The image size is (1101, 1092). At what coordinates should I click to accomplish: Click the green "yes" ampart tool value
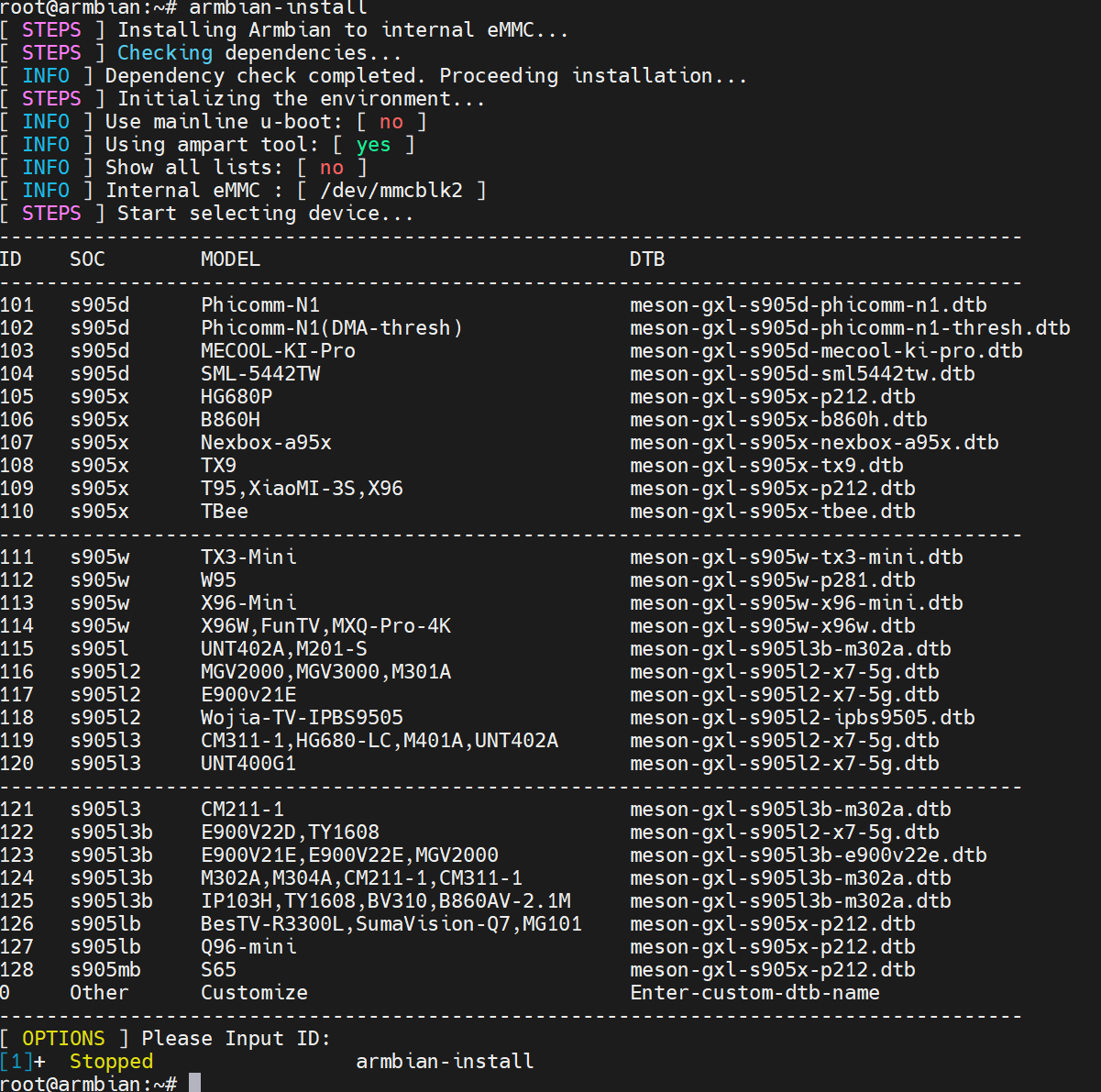point(373,145)
